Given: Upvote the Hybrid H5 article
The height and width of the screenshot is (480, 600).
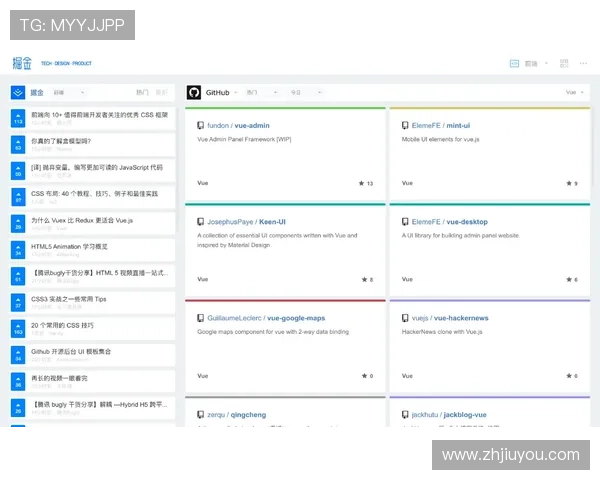Looking at the screenshot, I should tap(18, 408).
